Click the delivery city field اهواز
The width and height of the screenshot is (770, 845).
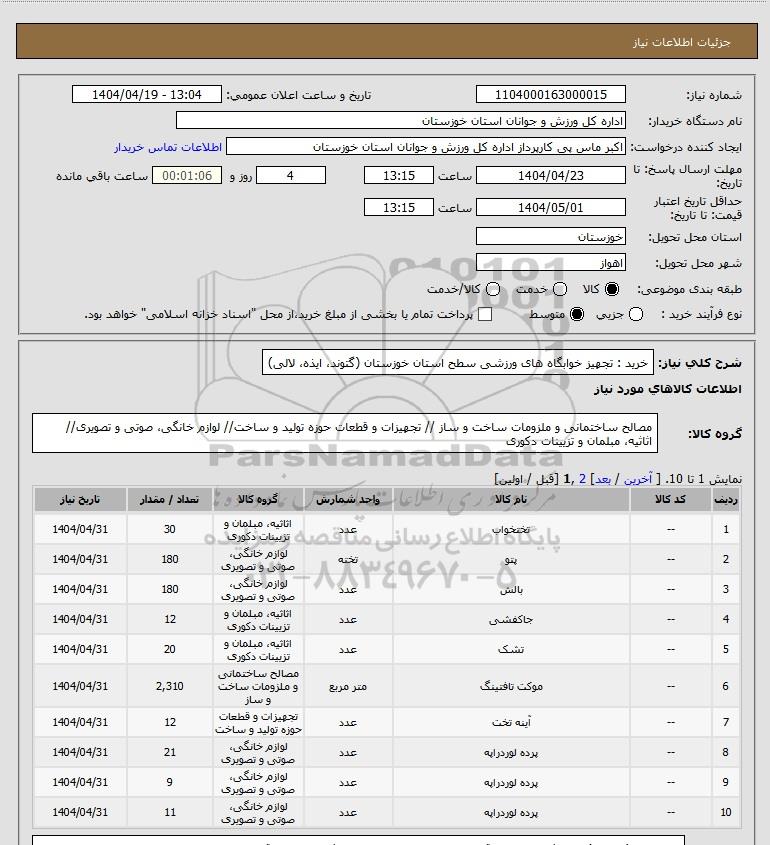pyautogui.click(x=551, y=262)
